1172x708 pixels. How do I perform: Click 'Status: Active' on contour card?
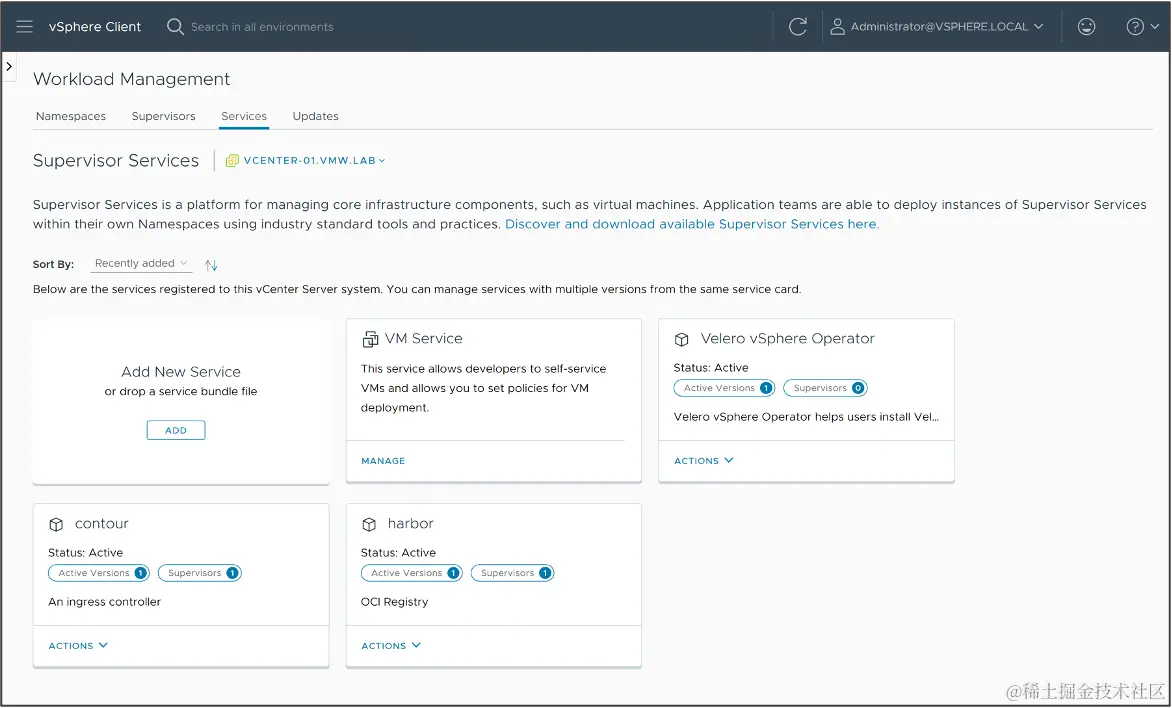tap(85, 553)
